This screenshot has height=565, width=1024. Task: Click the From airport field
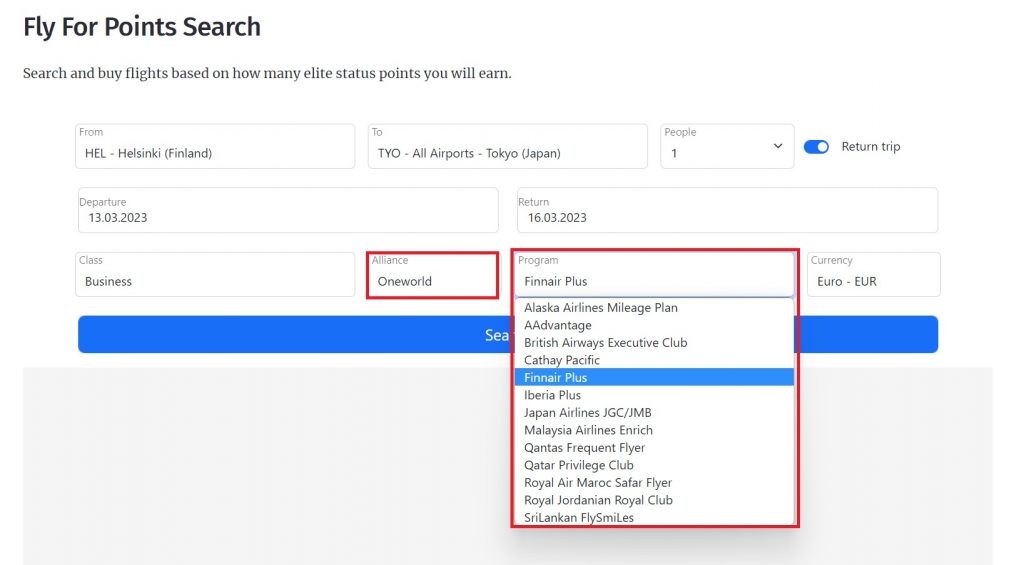pos(215,146)
